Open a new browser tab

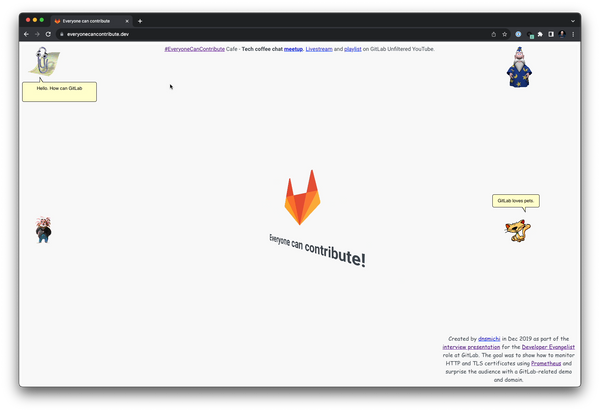coord(140,20)
